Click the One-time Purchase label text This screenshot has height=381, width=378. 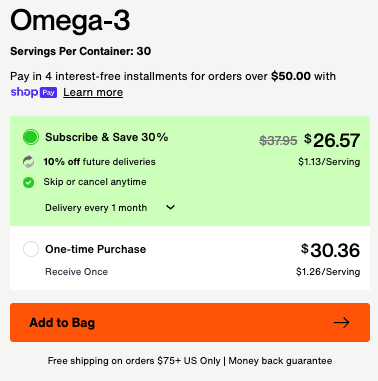point(96,249)
